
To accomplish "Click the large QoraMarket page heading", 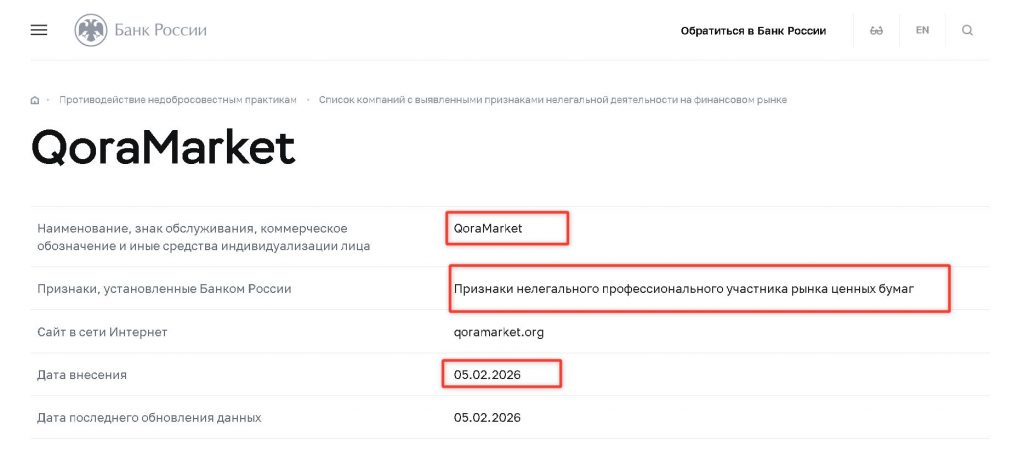I will click(163, 149).
